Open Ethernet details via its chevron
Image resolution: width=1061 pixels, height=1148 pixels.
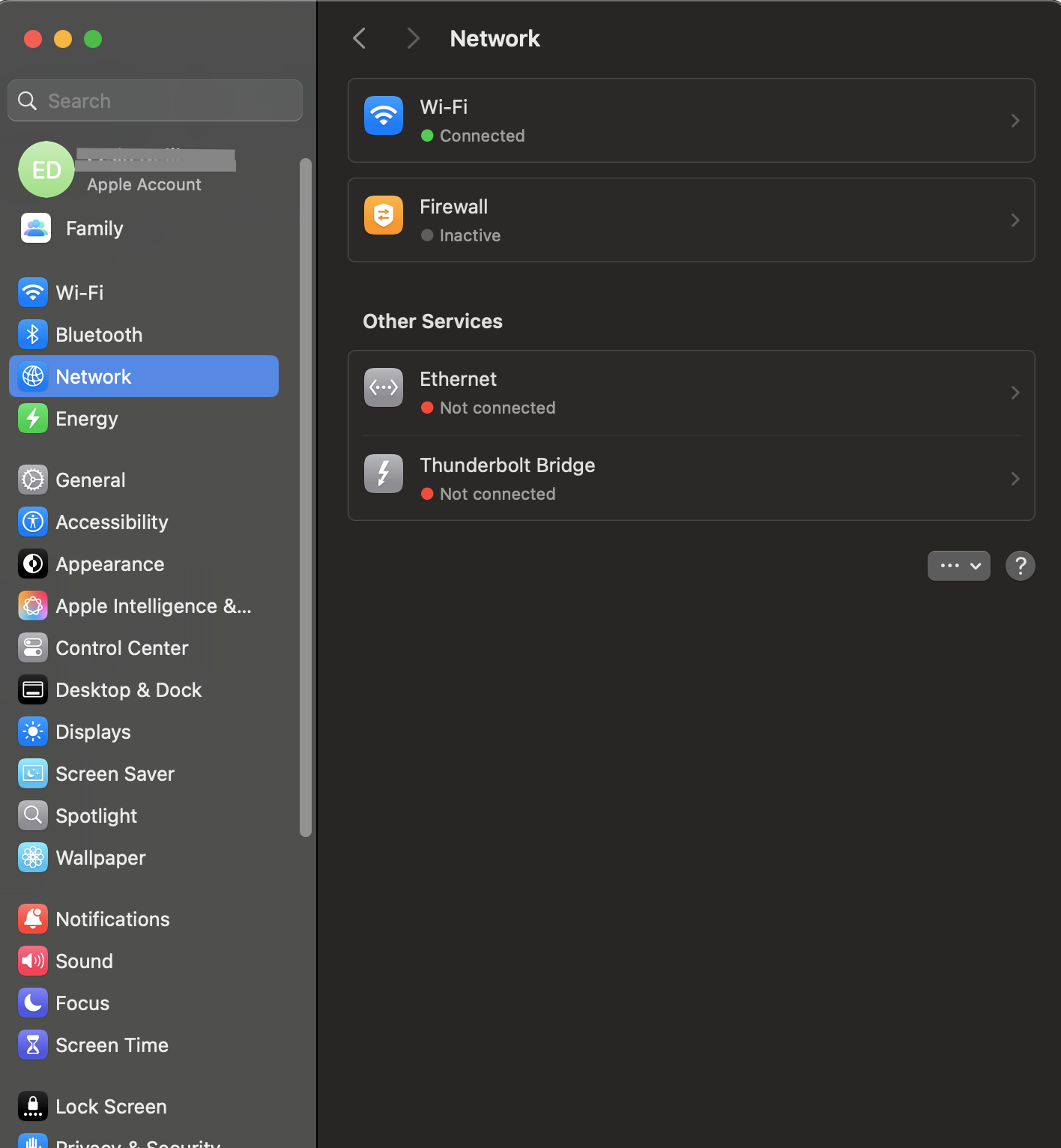1015,393
